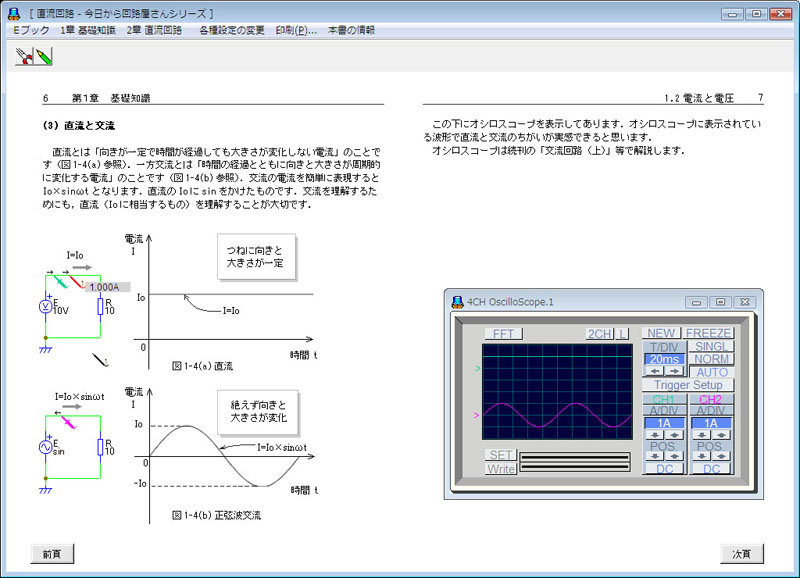Move CH2 POS. up with the arrow
Screen dimensions: 800x578
coord(721,456)
